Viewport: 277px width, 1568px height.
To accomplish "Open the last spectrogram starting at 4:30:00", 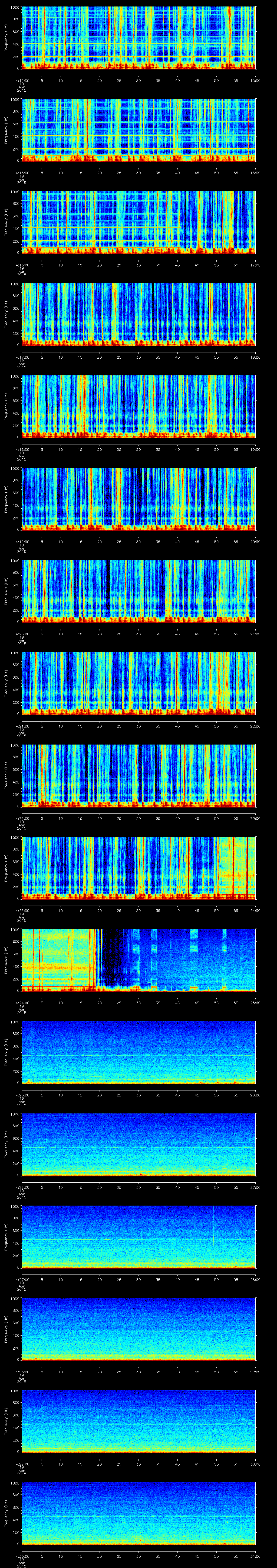I will coord(138,1513).
